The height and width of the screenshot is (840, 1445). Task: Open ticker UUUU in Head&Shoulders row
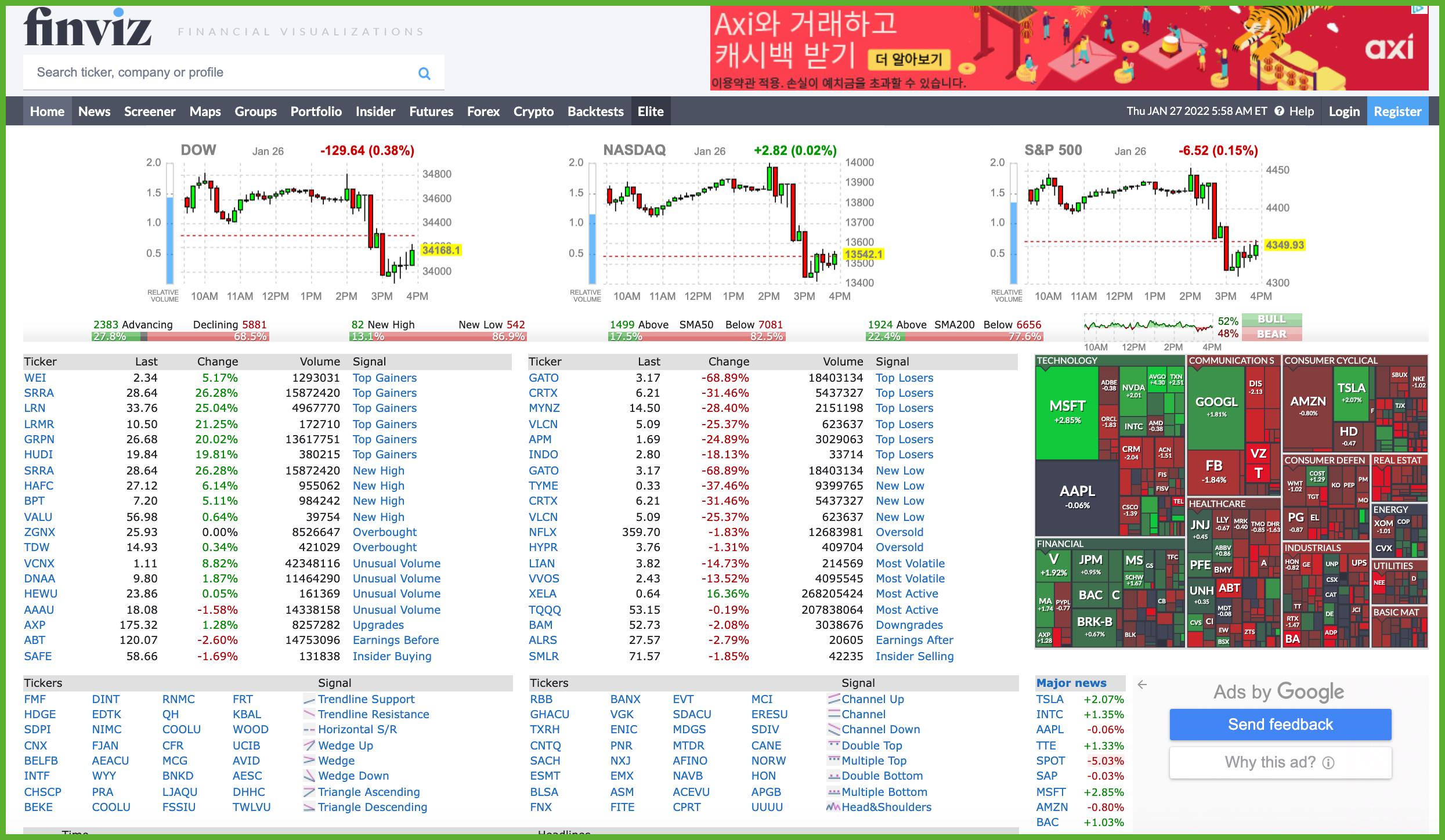(x=767, y=807)
